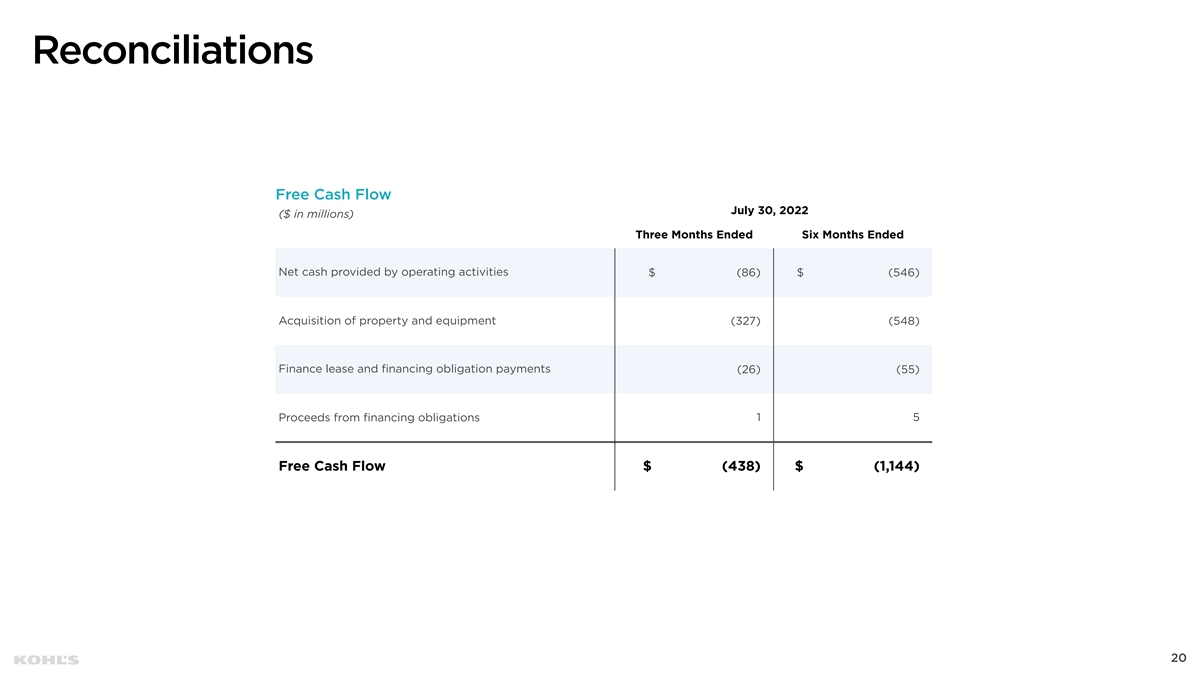Select the teal Free Cash Flow heading
Viewport: 1200px width, 675px height.
coord(333,194)
